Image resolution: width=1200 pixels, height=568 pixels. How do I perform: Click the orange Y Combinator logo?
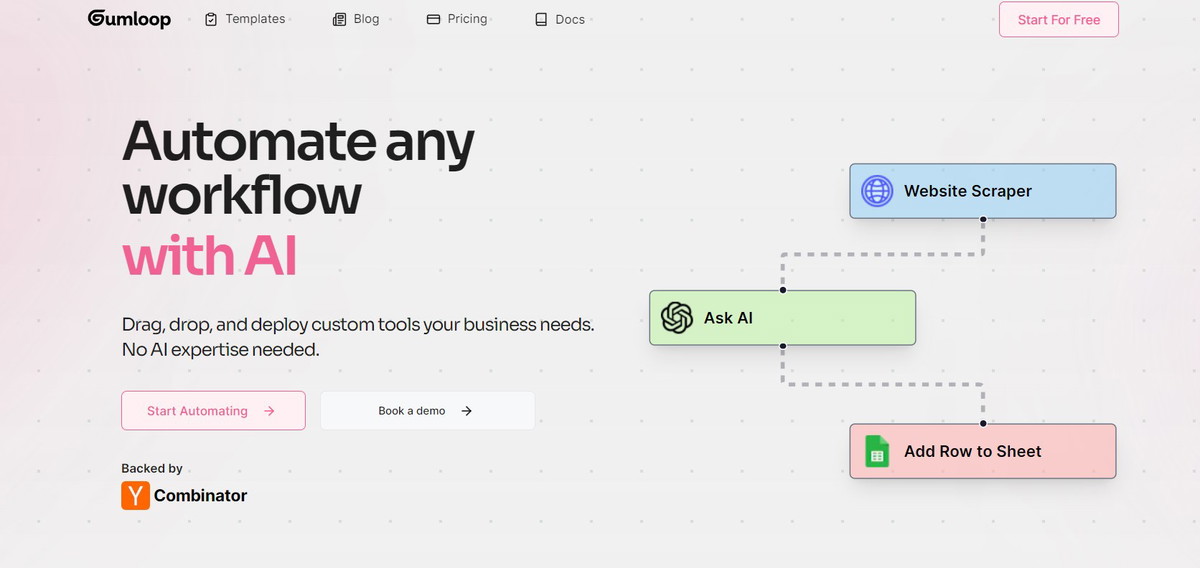[135, 495]
